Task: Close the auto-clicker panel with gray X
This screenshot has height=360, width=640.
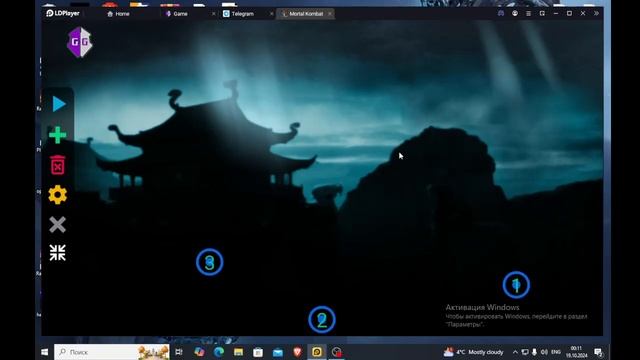Action: click(58, 224)
